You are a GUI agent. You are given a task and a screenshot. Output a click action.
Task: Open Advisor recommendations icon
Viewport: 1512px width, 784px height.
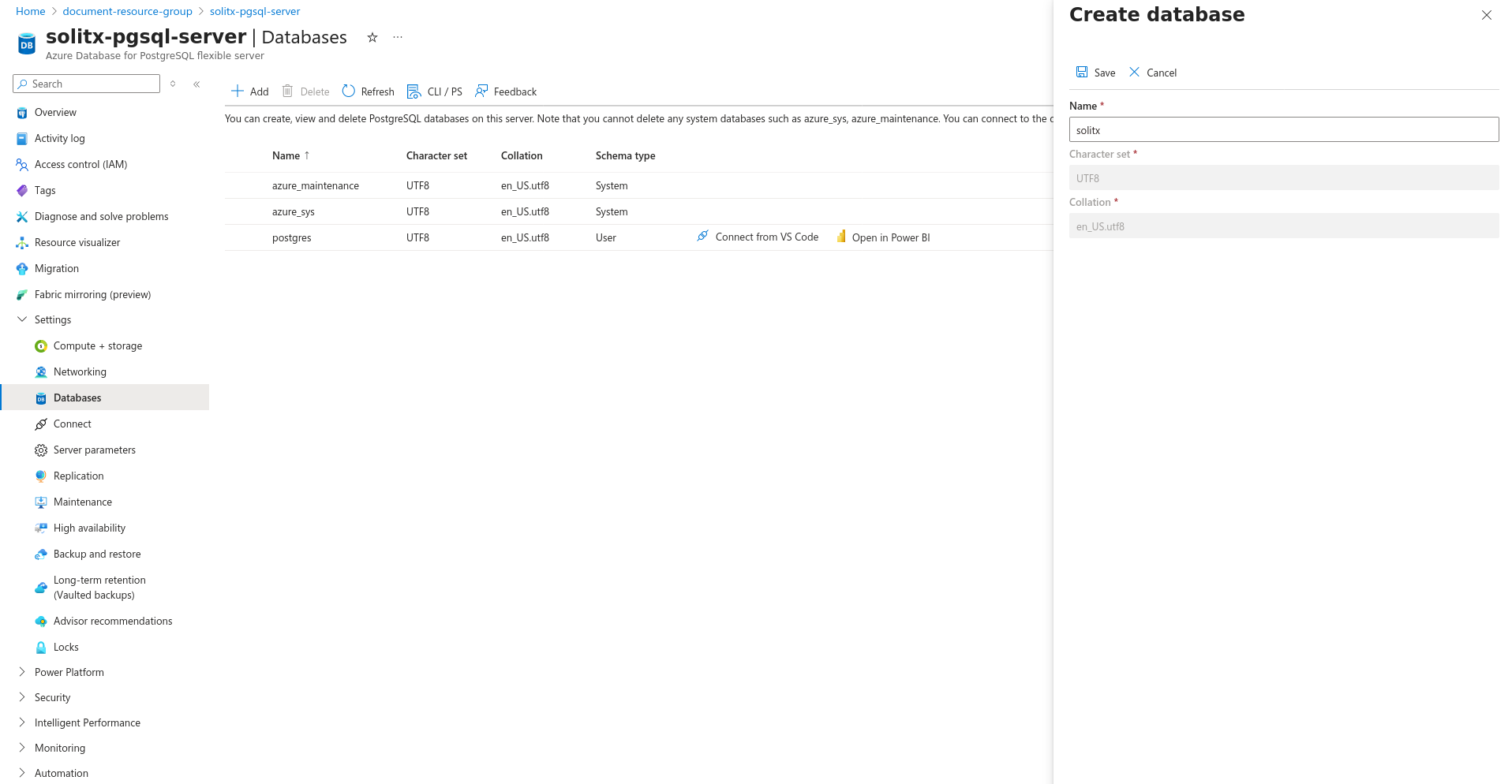(x=41, y=622)
